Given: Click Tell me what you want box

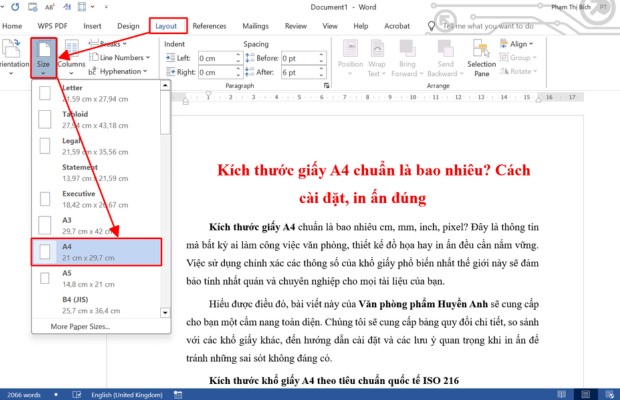Looking at the screenshot, I should coord(488,26).
